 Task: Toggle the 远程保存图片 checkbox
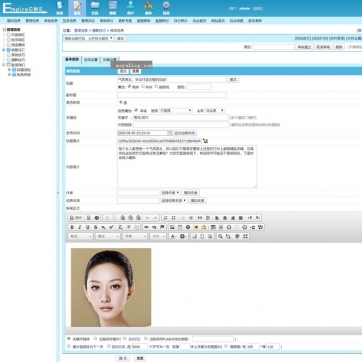[x=96, y=338]
